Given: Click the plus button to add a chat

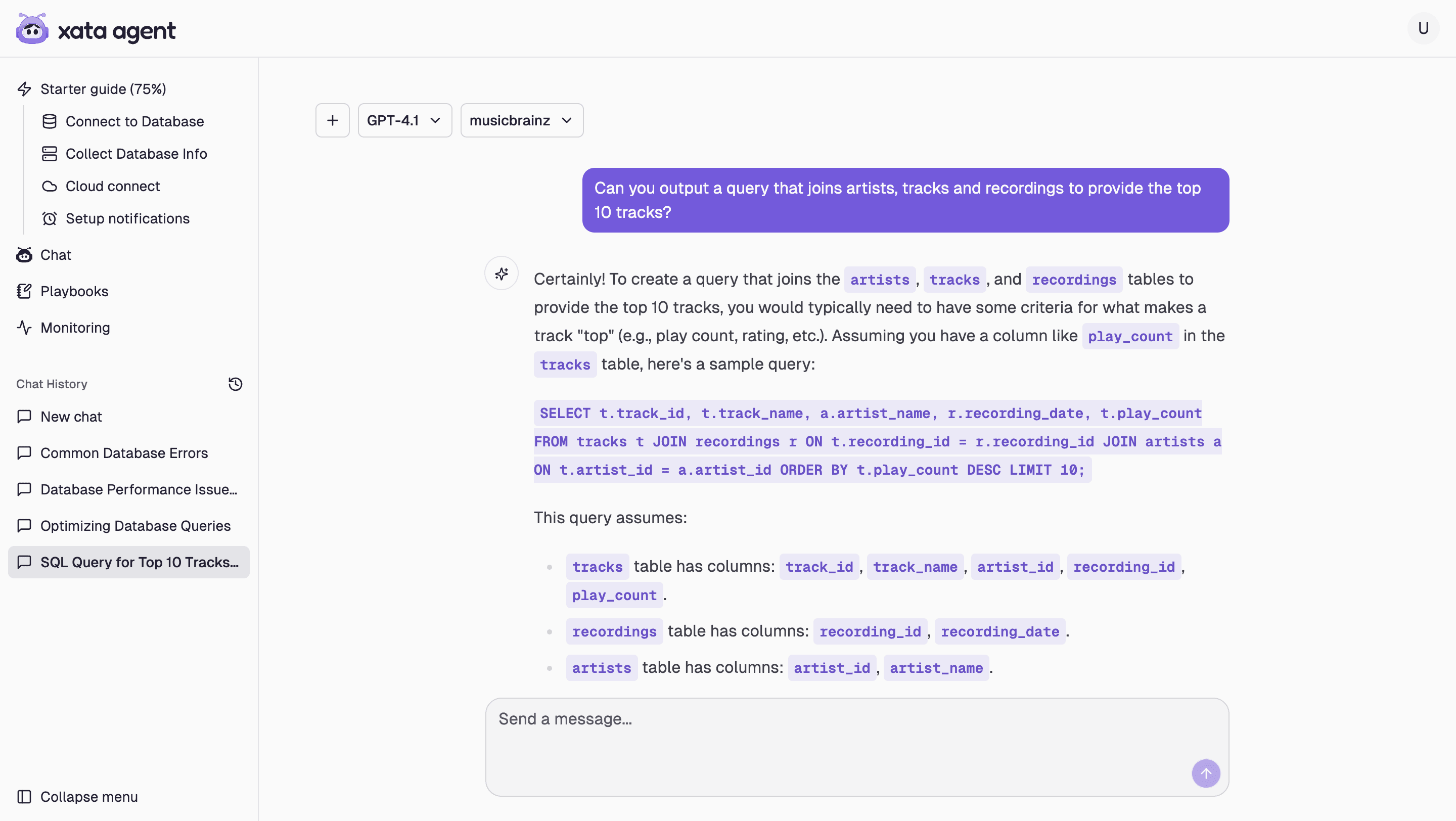Looking at the screenshot, I should tap(332, 120).
